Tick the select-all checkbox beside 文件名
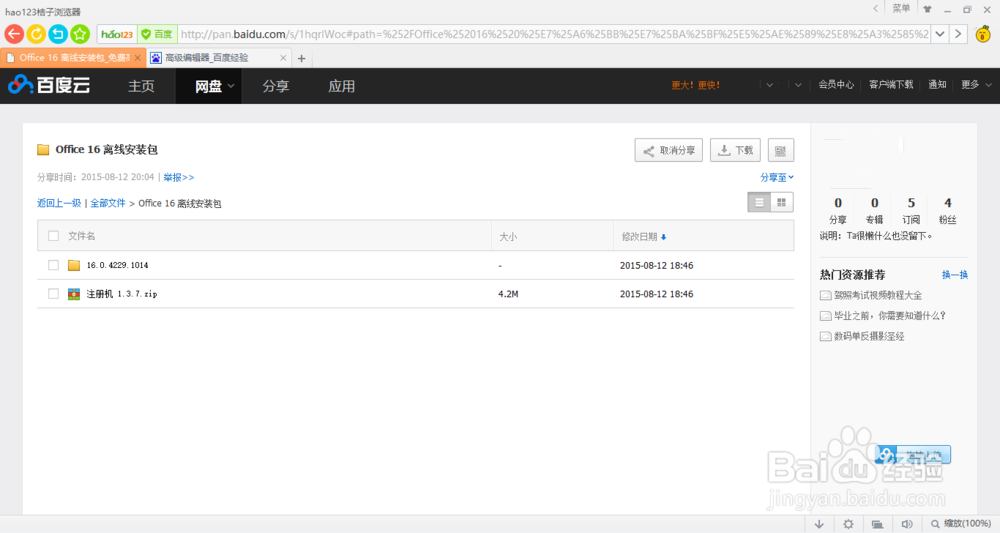 (54, 236)
